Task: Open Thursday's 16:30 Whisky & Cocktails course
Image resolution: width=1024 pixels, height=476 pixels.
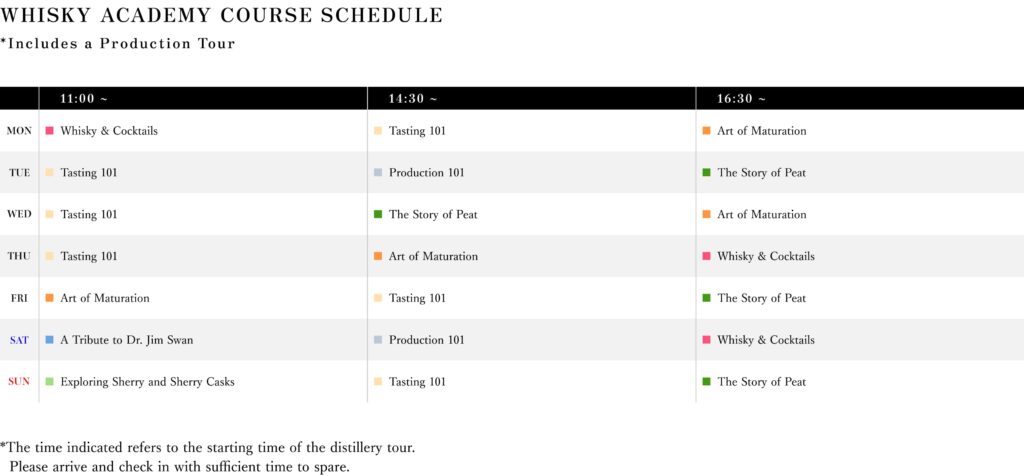Action: click(x=765, y=257)
